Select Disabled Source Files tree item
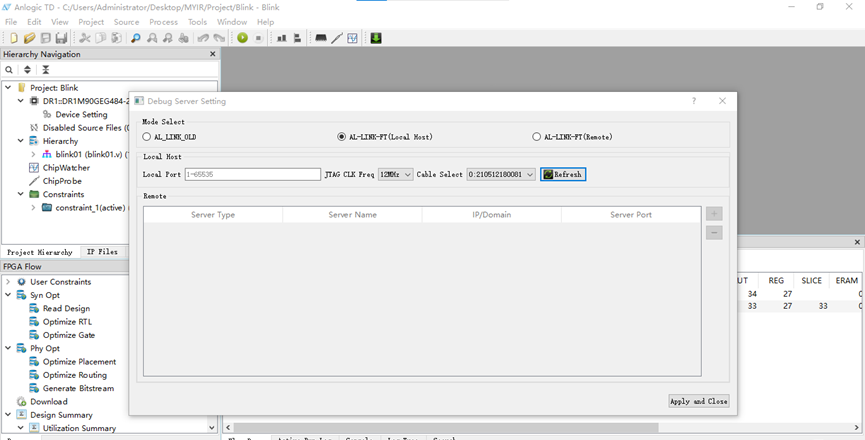The width and height of the screenshot is (865, 440). point(86,128)
